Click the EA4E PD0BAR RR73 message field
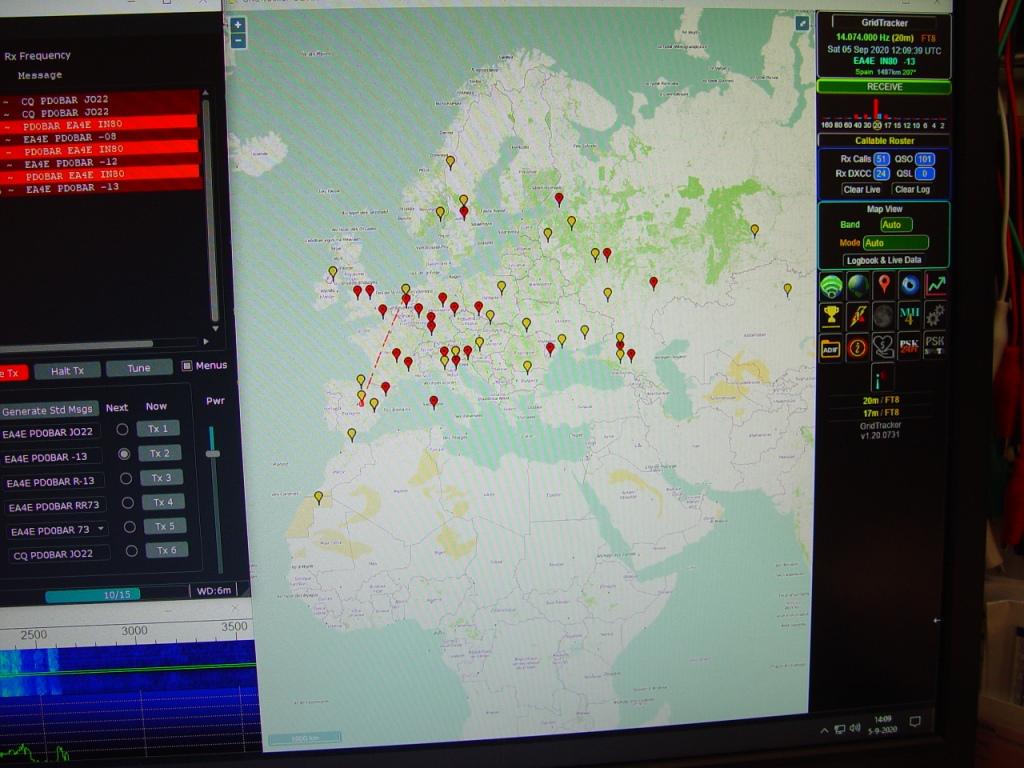 (x=55, y=507)
